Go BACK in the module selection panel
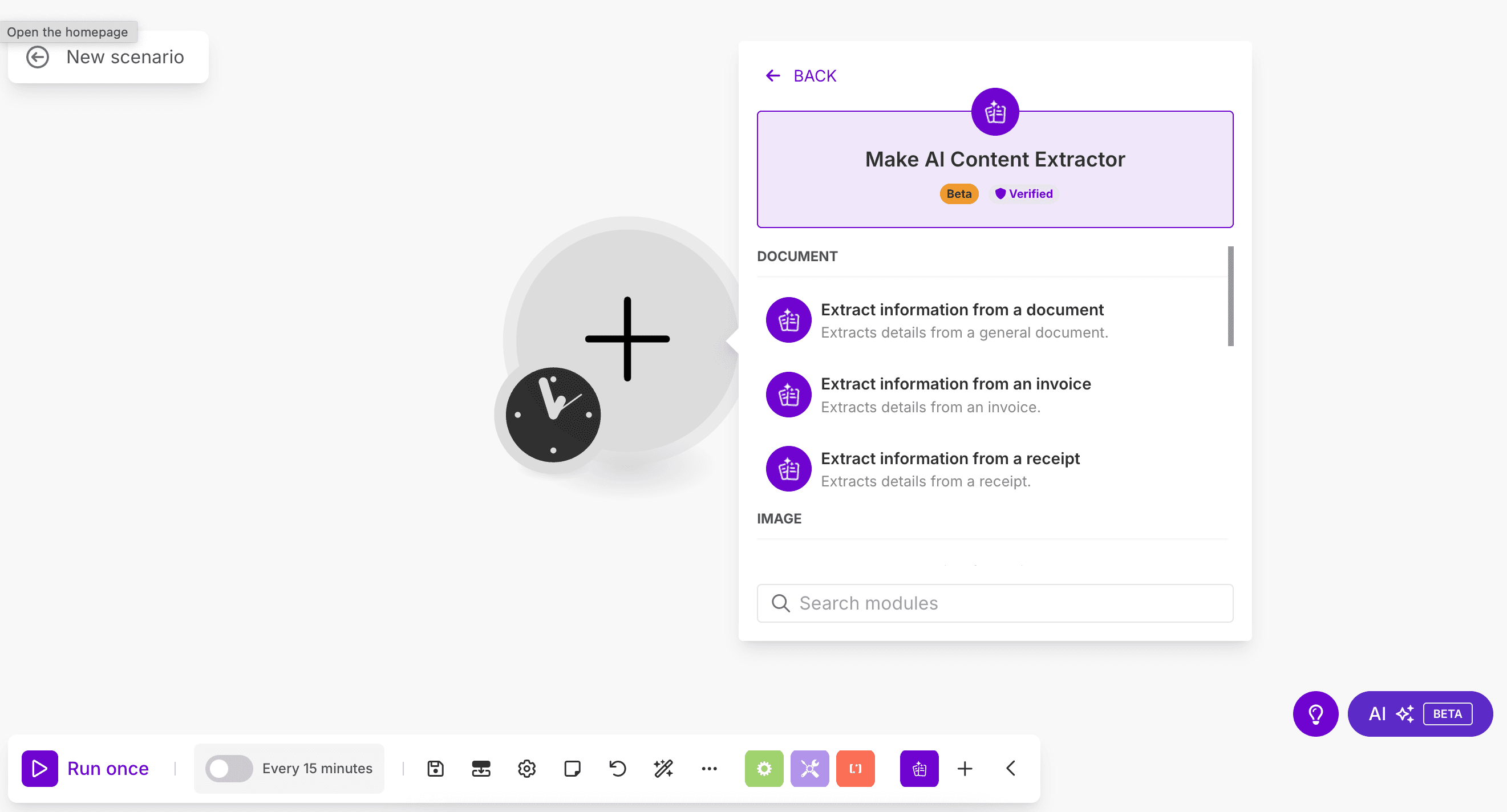Viewport: 1507px width, 812px height. click(x=800, y=75)
